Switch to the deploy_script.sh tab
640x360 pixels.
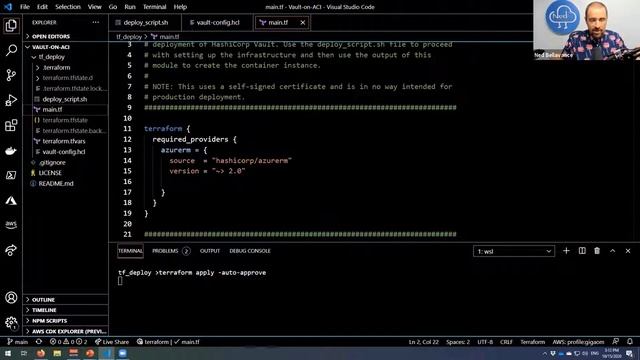145,22
